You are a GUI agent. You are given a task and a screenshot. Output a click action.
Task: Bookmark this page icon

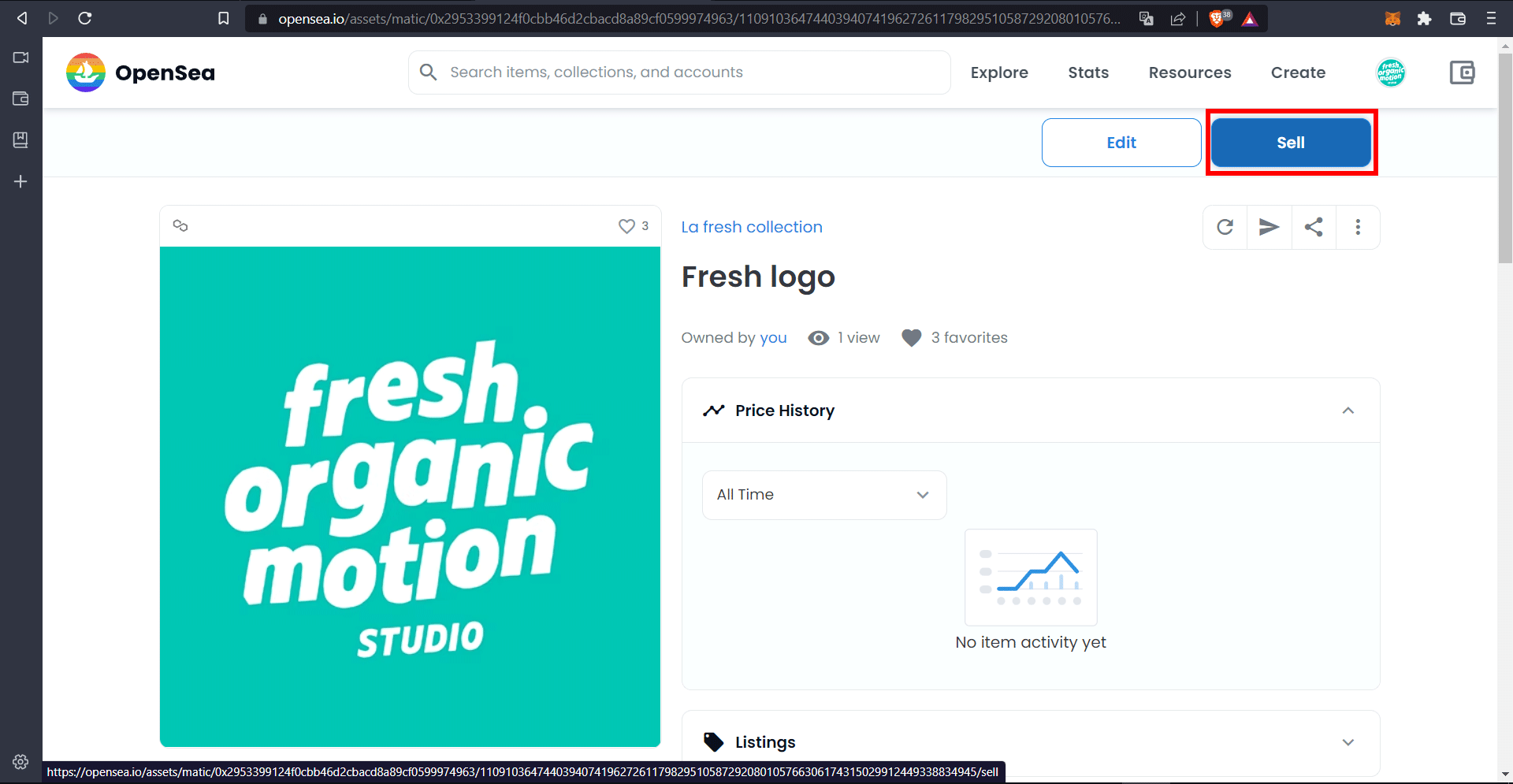point(224,18)
